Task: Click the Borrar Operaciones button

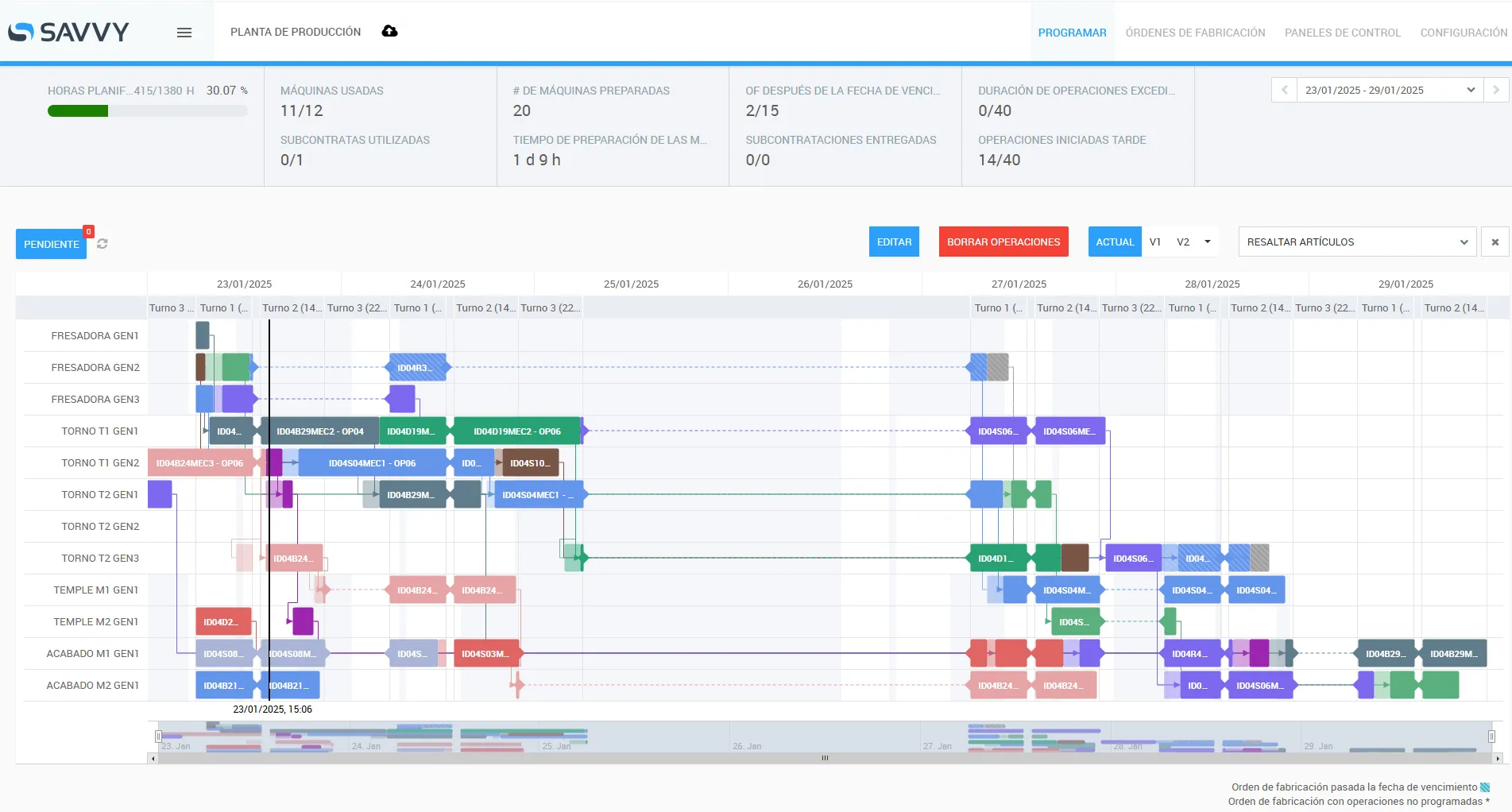Action: coord(1003,242)
